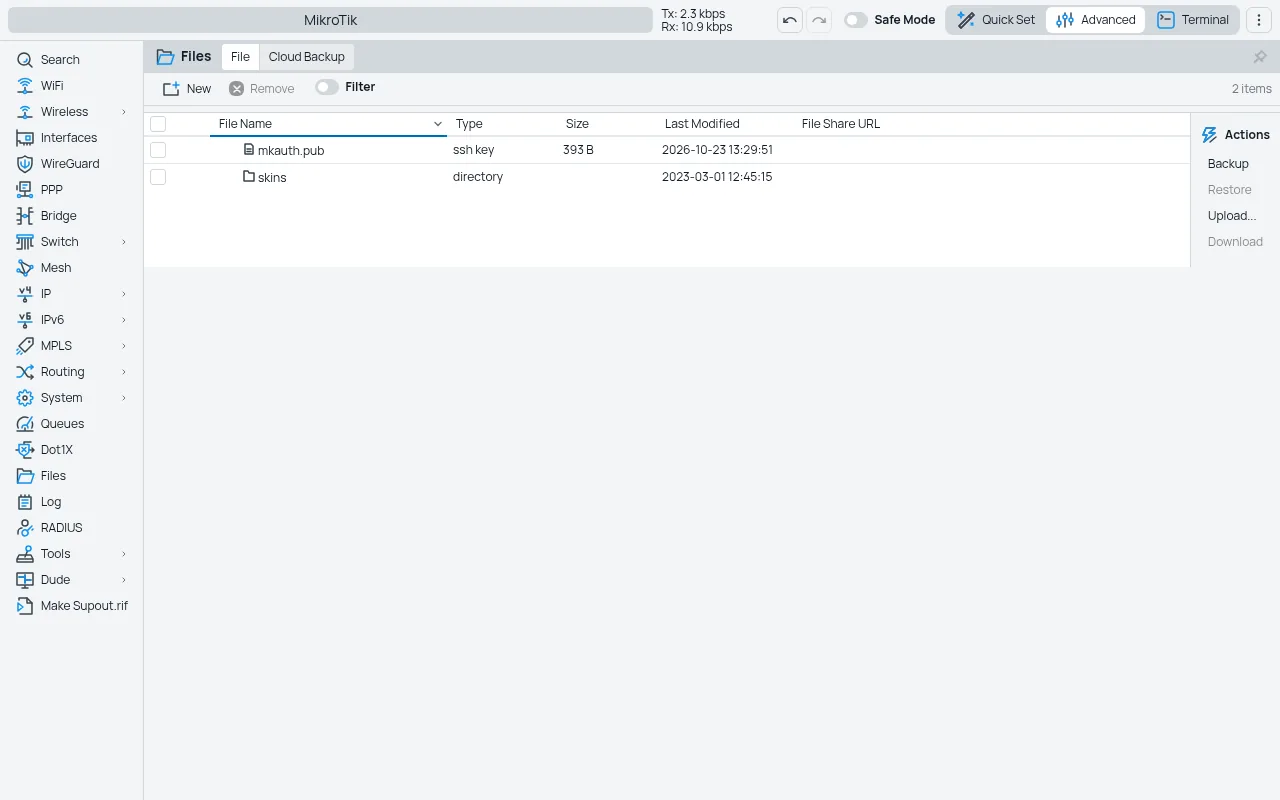Click the Last Modified column header
Screen dimensions: 1280x800
point(702,124)
